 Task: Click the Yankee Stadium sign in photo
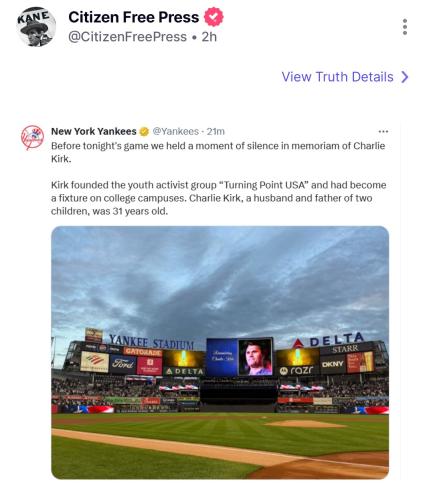(x=151, y=342)
